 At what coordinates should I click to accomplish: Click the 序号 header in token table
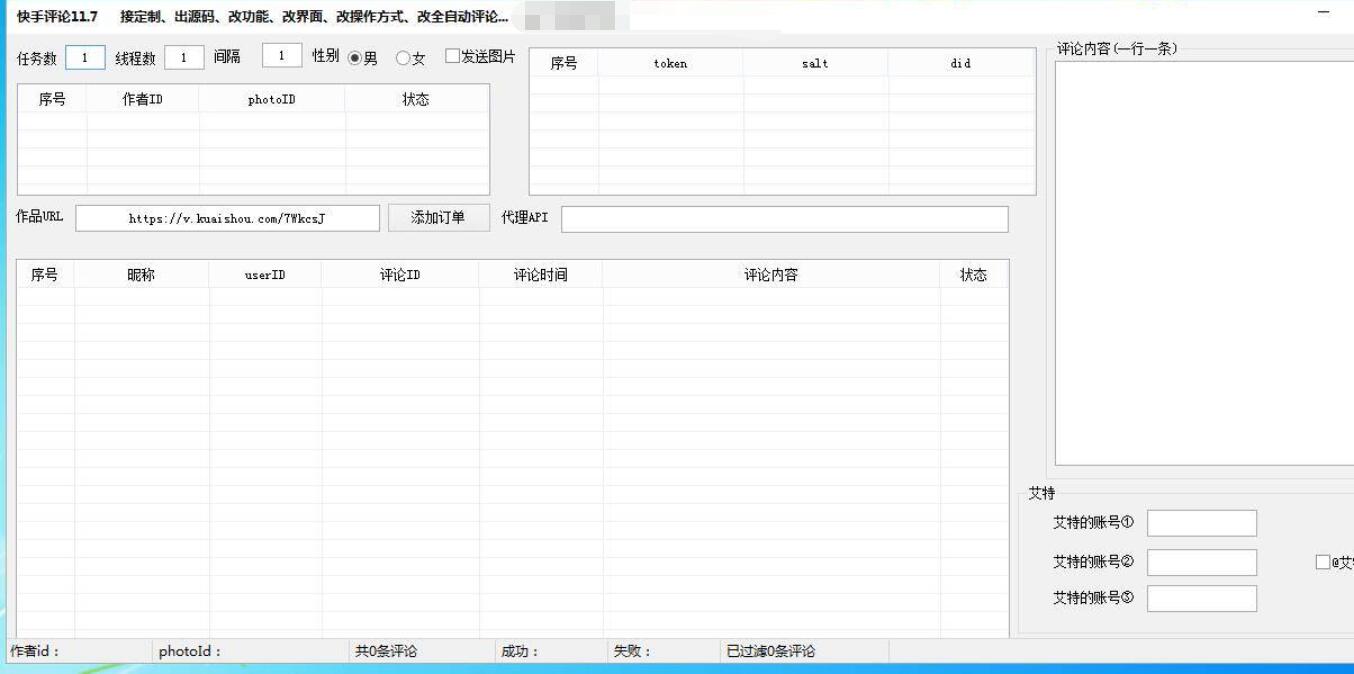(x=564, y=63)
